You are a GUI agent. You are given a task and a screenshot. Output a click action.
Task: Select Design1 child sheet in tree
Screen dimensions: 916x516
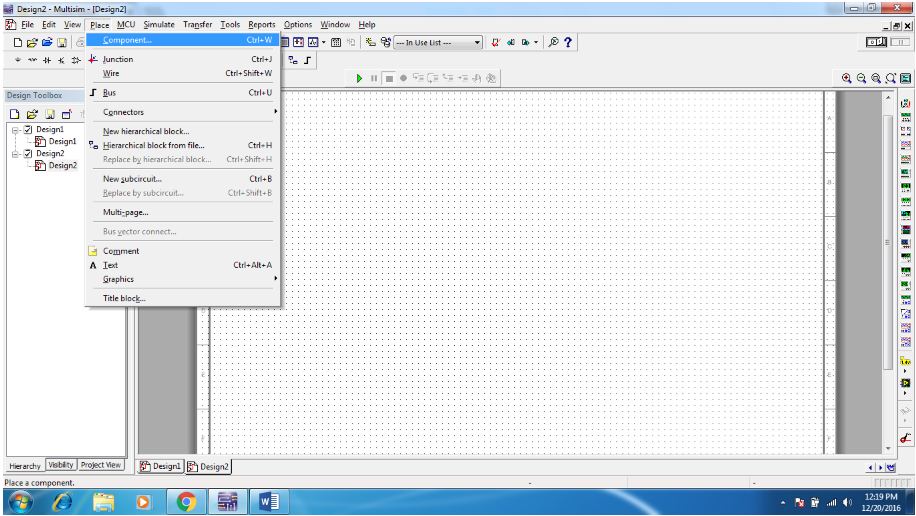(55, 141)
